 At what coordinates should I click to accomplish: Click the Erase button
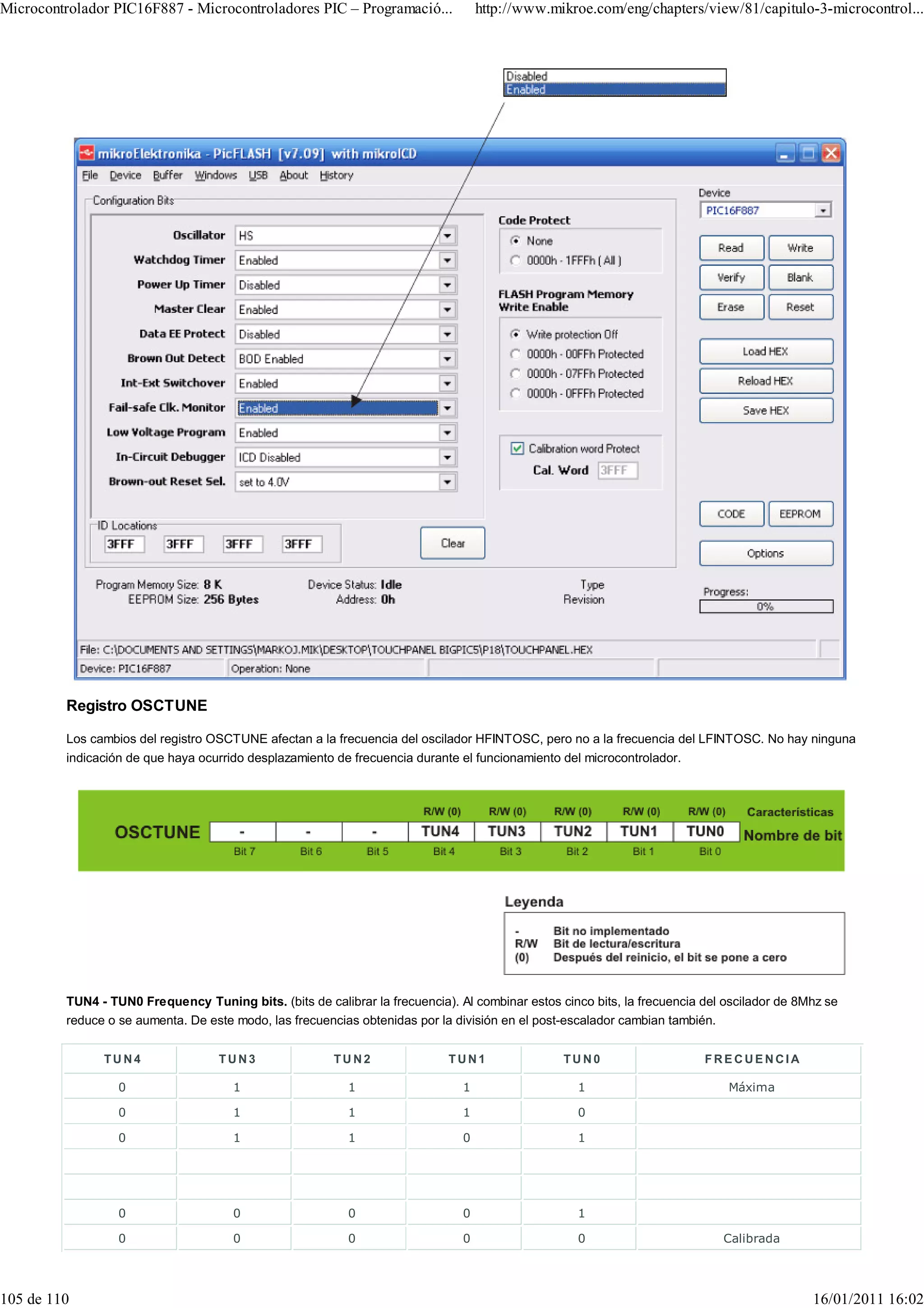click(731, 307)
